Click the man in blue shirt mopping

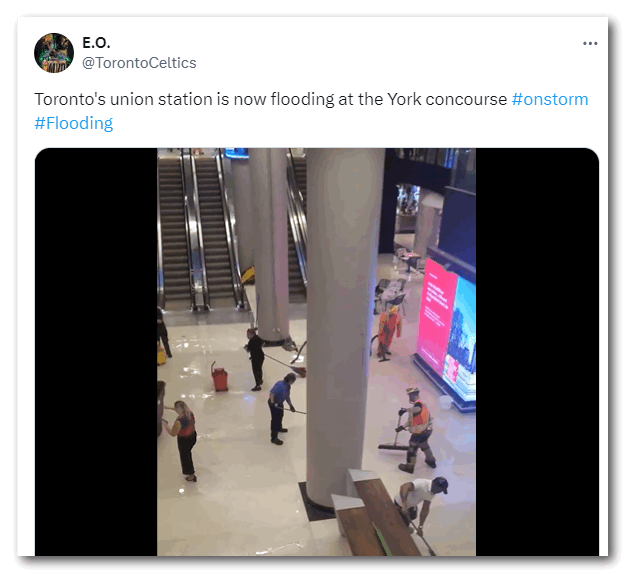point(281,409)
